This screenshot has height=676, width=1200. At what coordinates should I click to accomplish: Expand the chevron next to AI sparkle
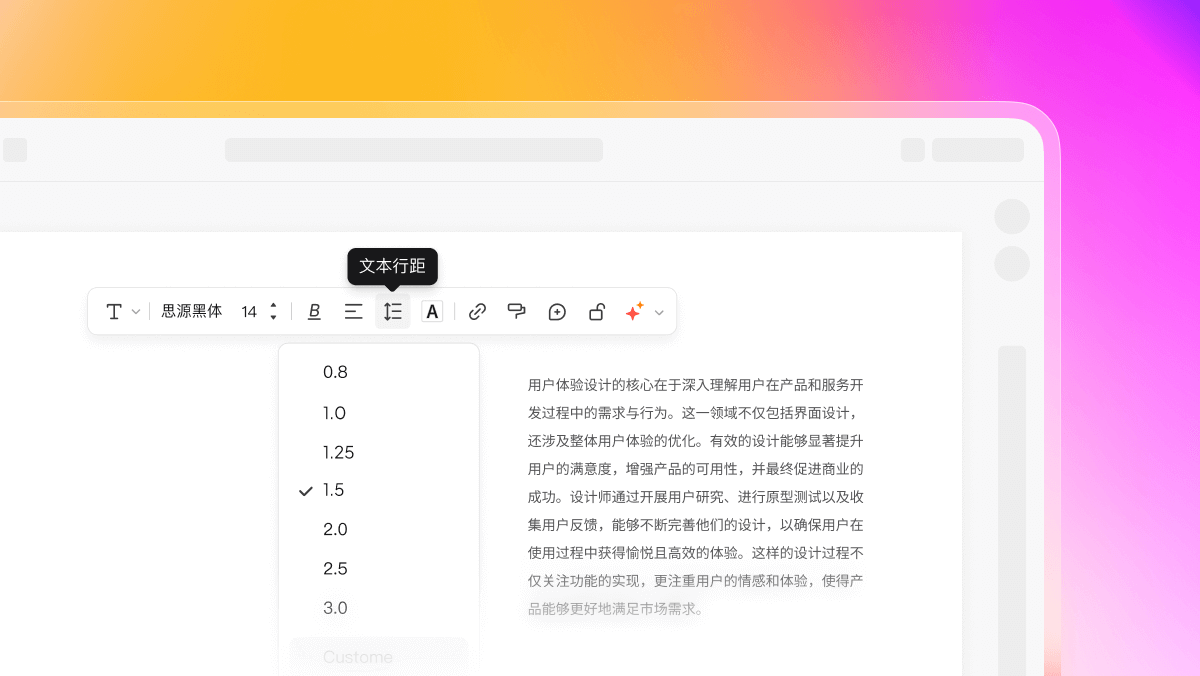pos(659,313)
